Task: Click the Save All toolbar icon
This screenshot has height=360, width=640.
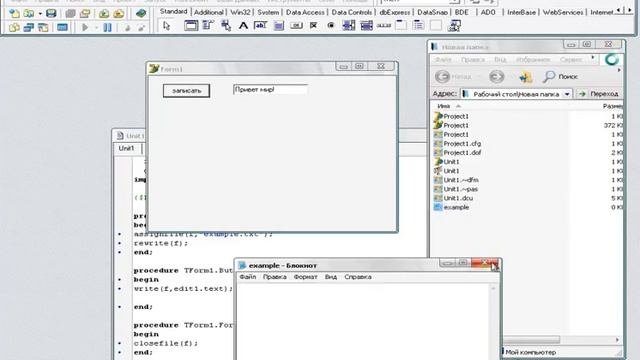Action: [71, 13]
